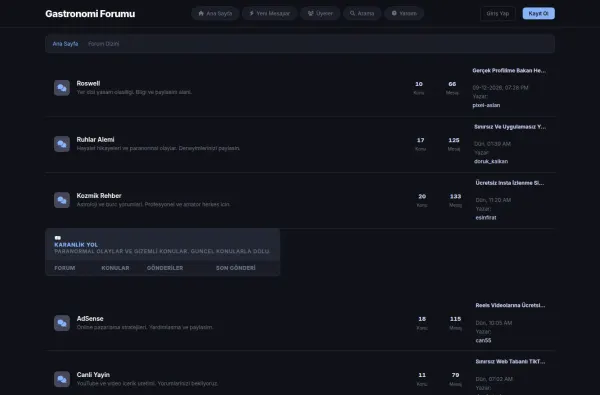Image resolution: width=600 pixels, height=395 pixels.
Task: Visit author profile can55
Action: tap(483, 340)
